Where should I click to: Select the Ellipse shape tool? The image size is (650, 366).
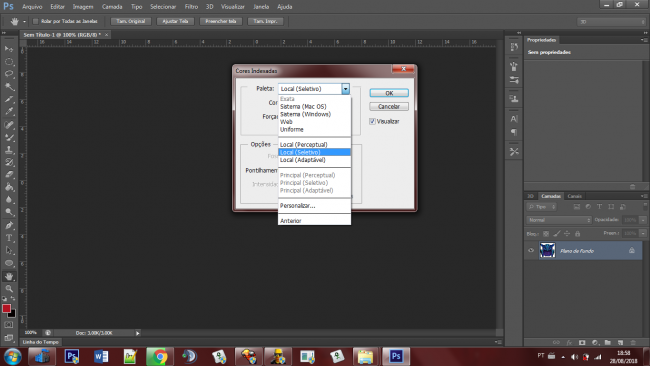pyautogui.click(x=9, y=263)
